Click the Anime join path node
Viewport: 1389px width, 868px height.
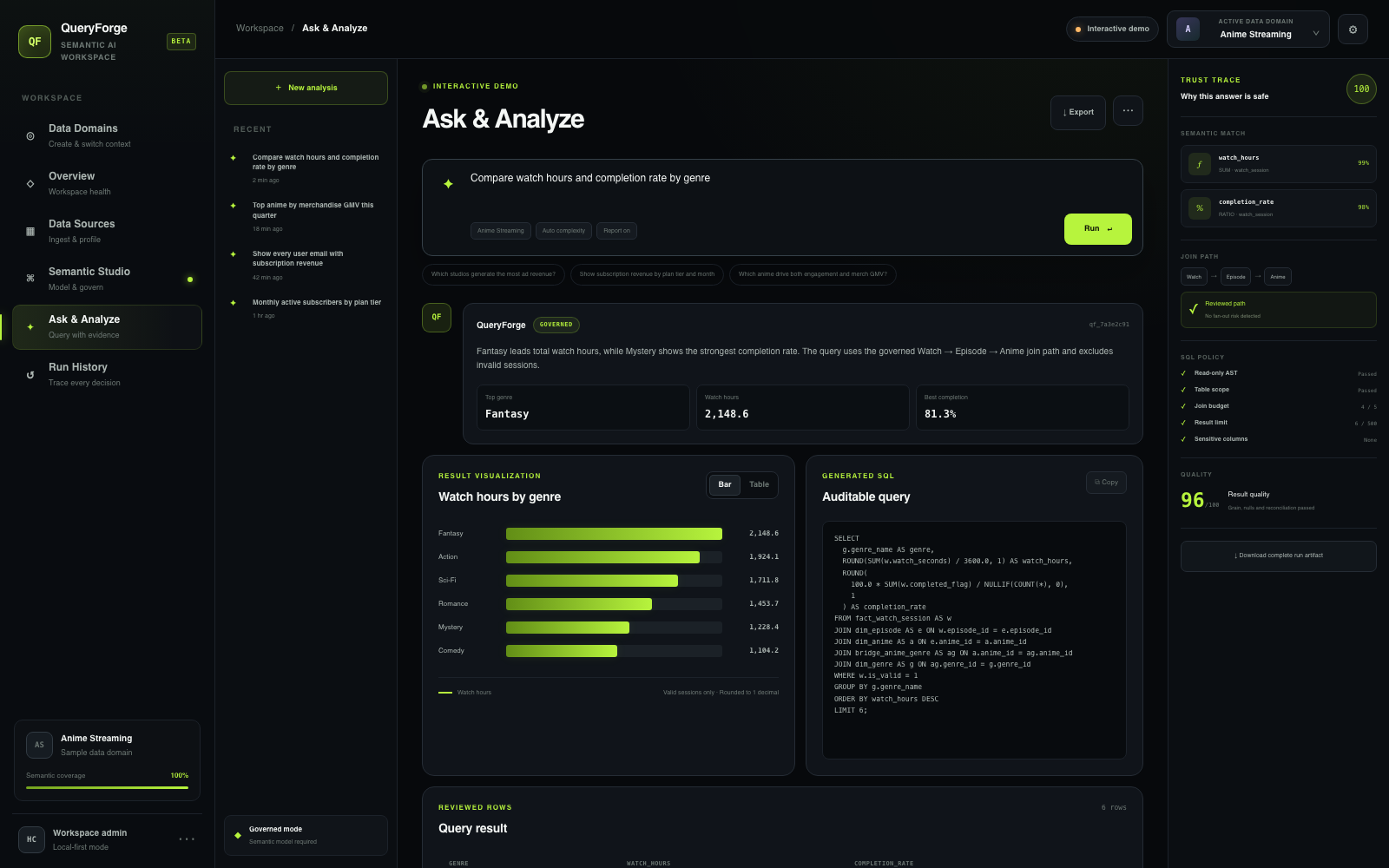pyautogui.click(x=1278, y=277)
